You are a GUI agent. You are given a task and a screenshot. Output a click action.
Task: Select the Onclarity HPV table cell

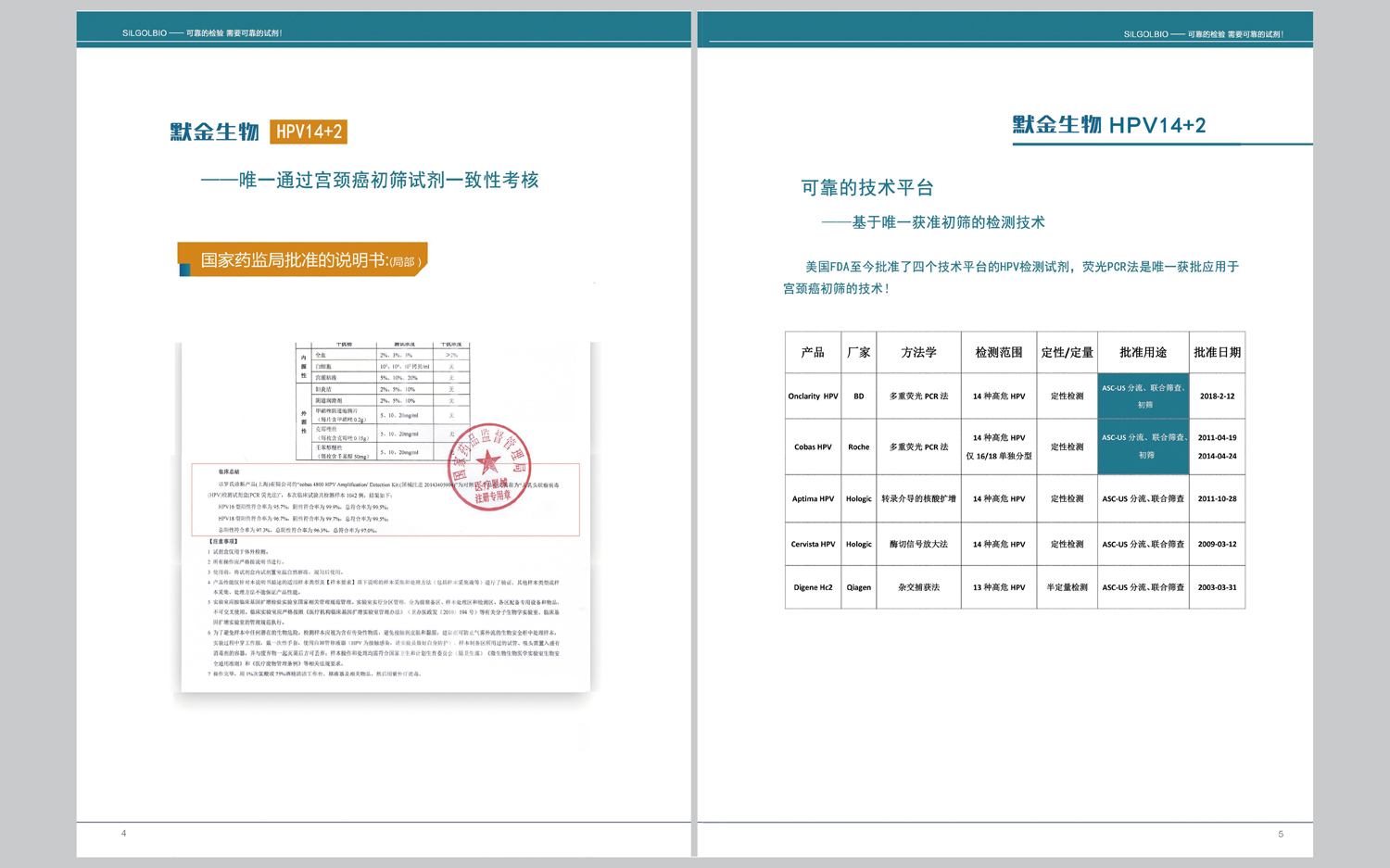coord(813,396)
